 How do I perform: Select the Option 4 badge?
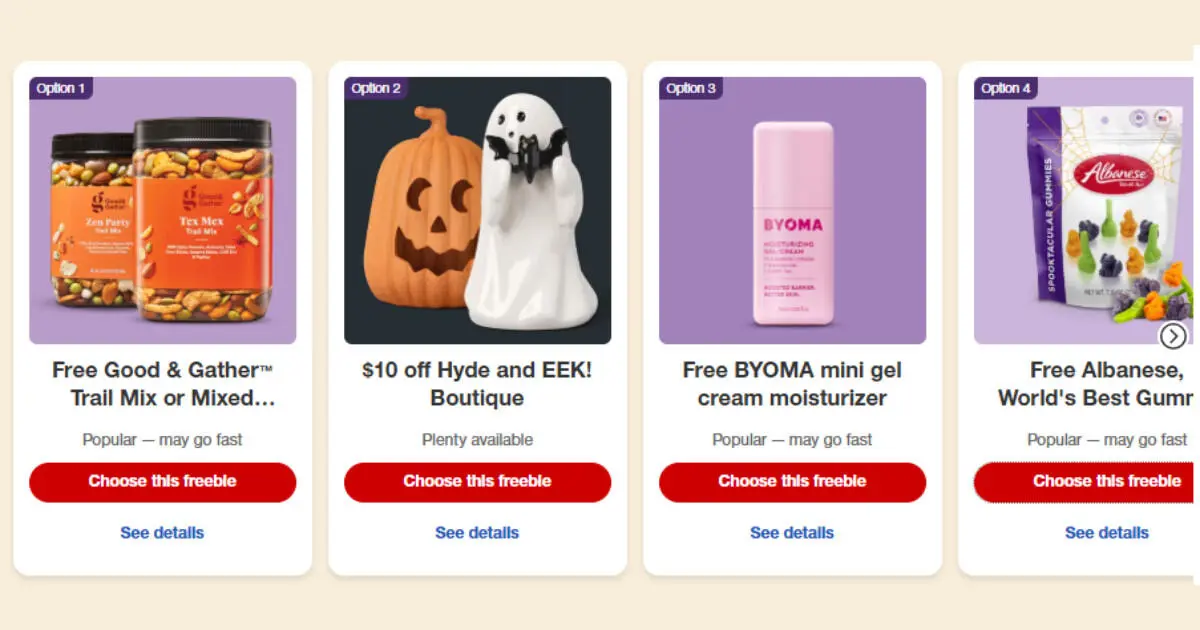point(1006,88)
